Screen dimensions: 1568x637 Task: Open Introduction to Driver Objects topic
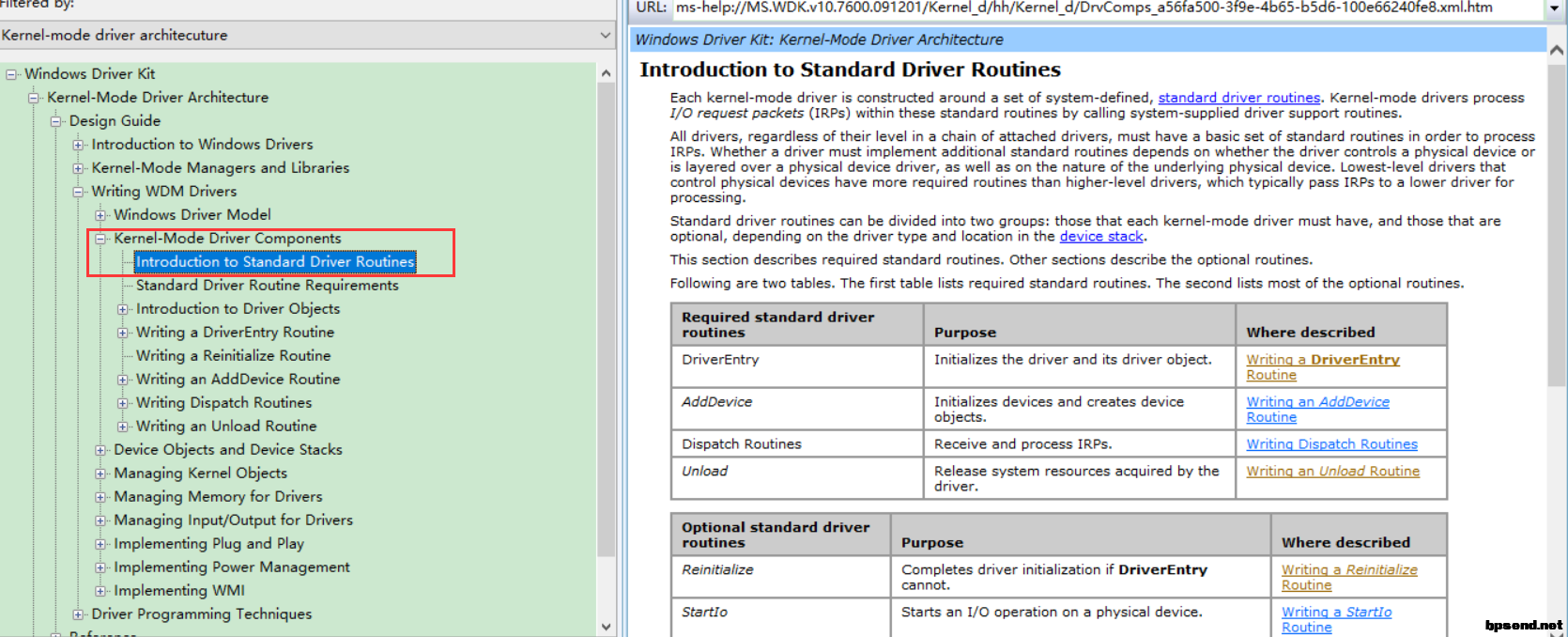tap(238, 308)
